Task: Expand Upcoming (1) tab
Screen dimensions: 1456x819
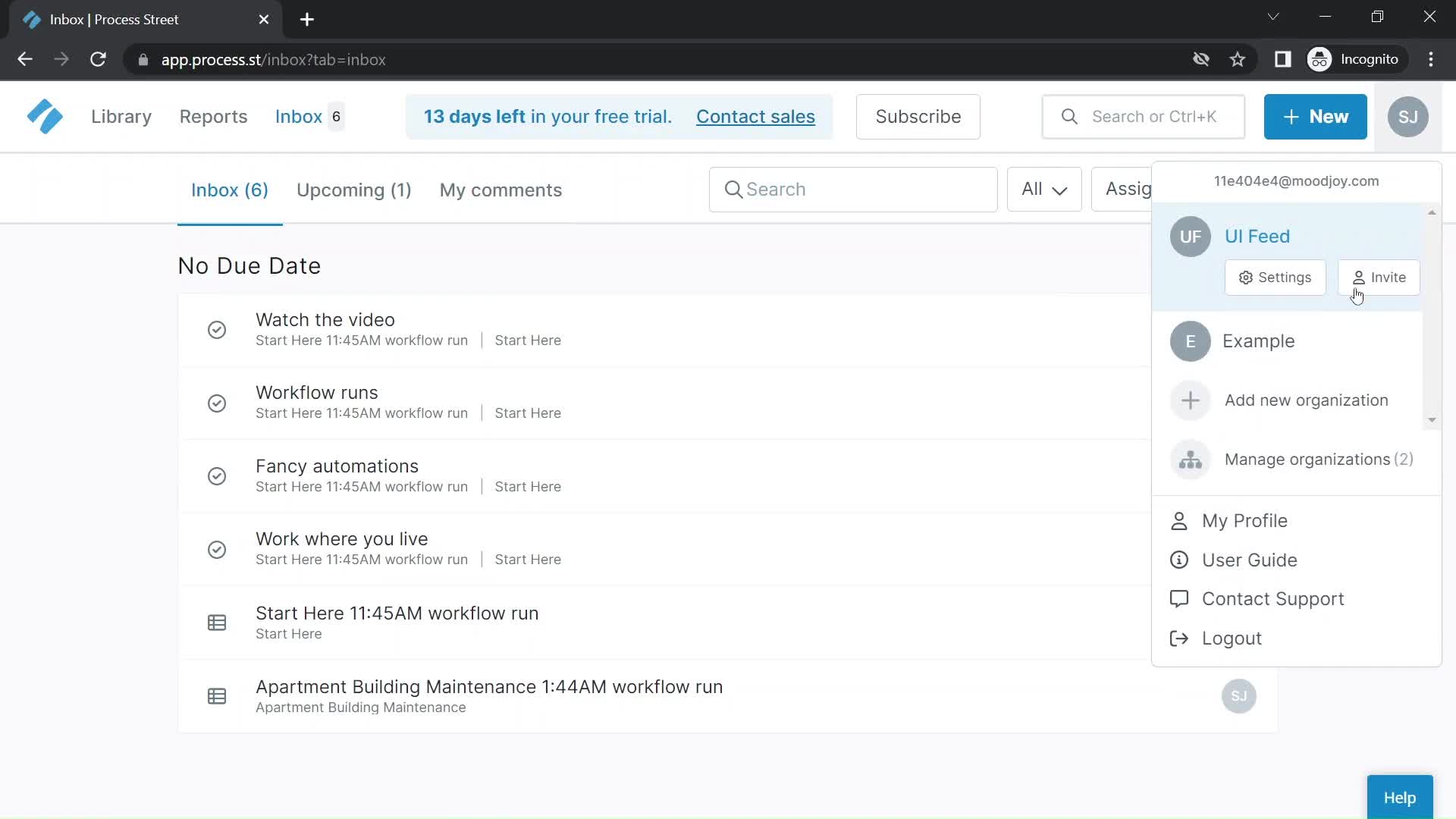Action: (353, 190)
